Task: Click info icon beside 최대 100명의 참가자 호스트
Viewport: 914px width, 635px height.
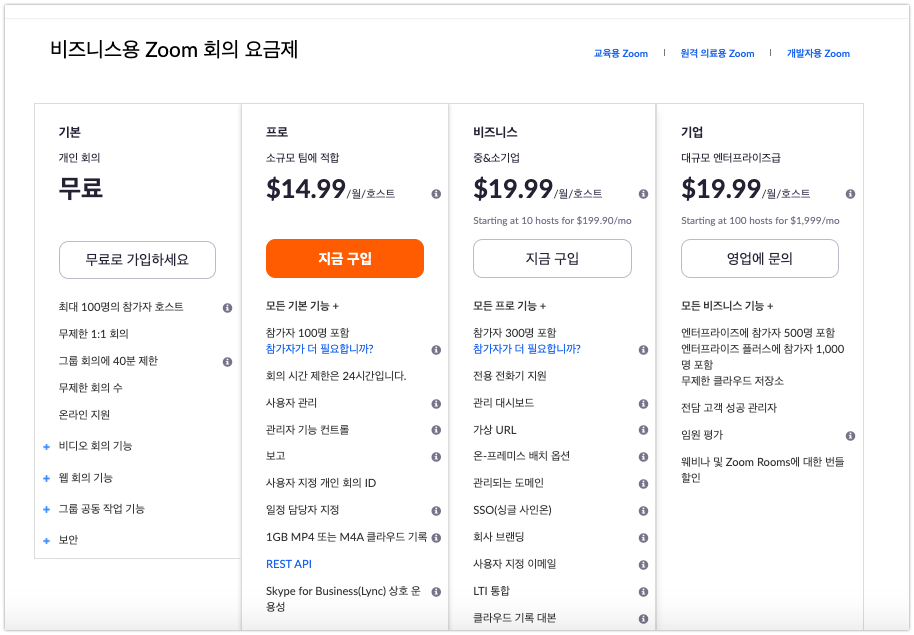Action: point(228,308)
